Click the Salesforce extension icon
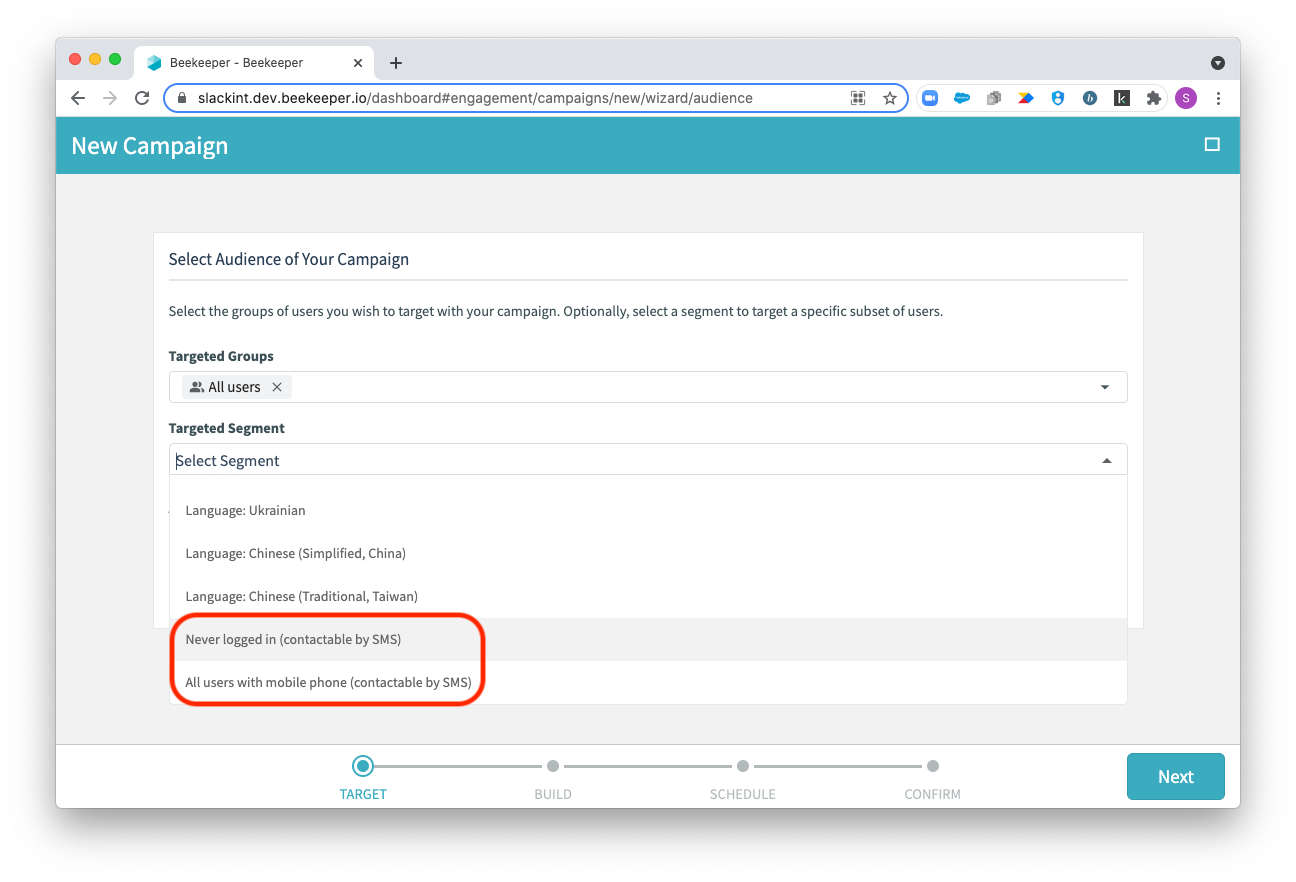This screenshot has height=882, width=1296. click(x=962, y=98)
